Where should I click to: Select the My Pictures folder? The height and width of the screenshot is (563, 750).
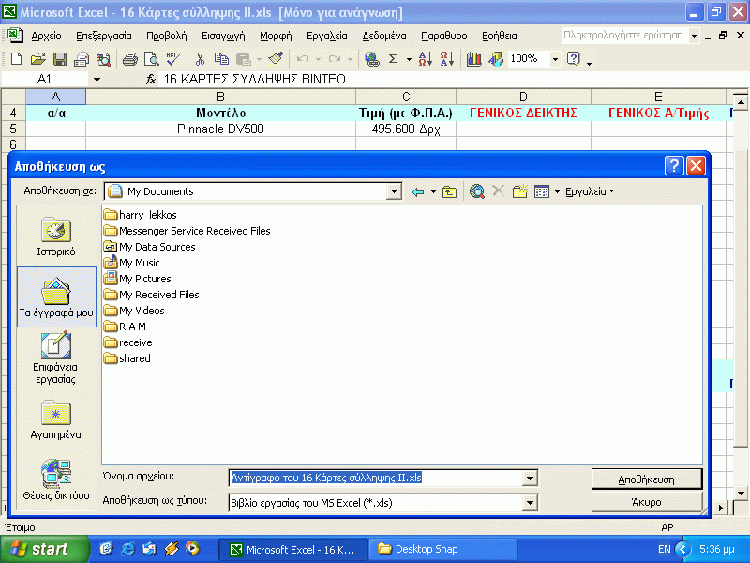coord(137,279)
